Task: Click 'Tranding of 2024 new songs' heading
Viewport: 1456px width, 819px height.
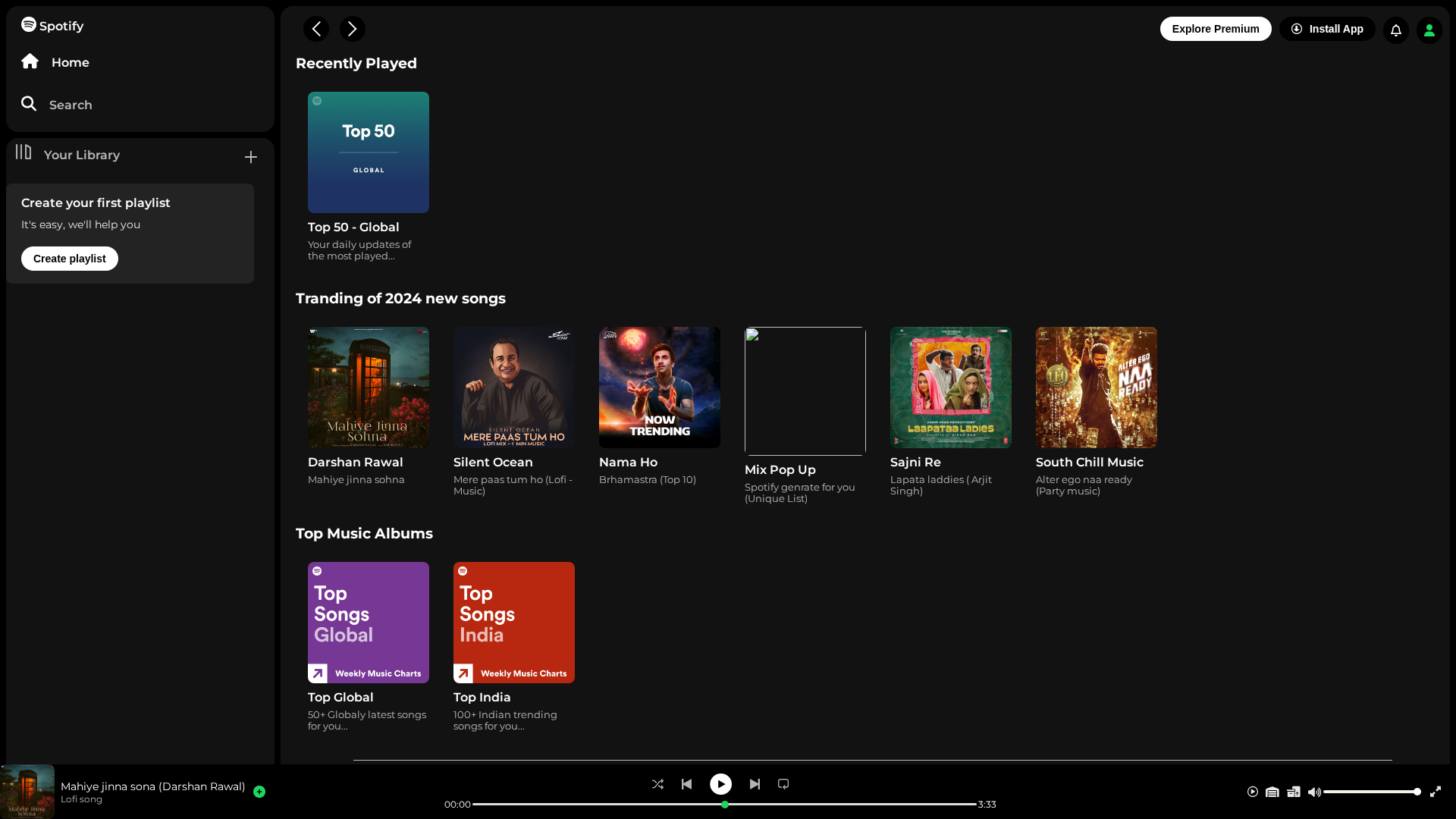Action: point(400,298)
